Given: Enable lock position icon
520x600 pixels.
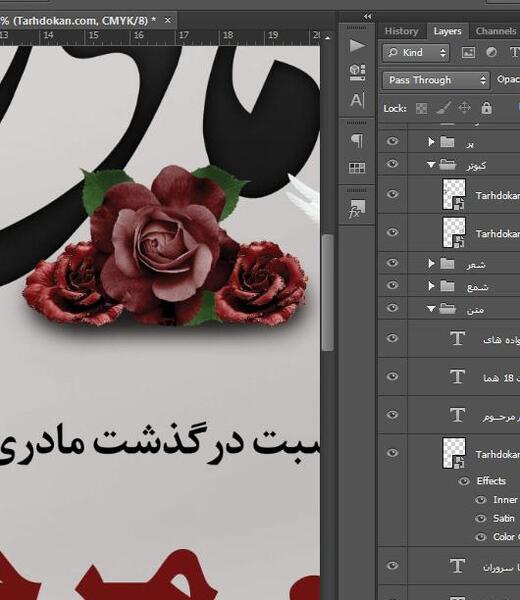Looking at the screenshot, I should click(x=464, y=108).
